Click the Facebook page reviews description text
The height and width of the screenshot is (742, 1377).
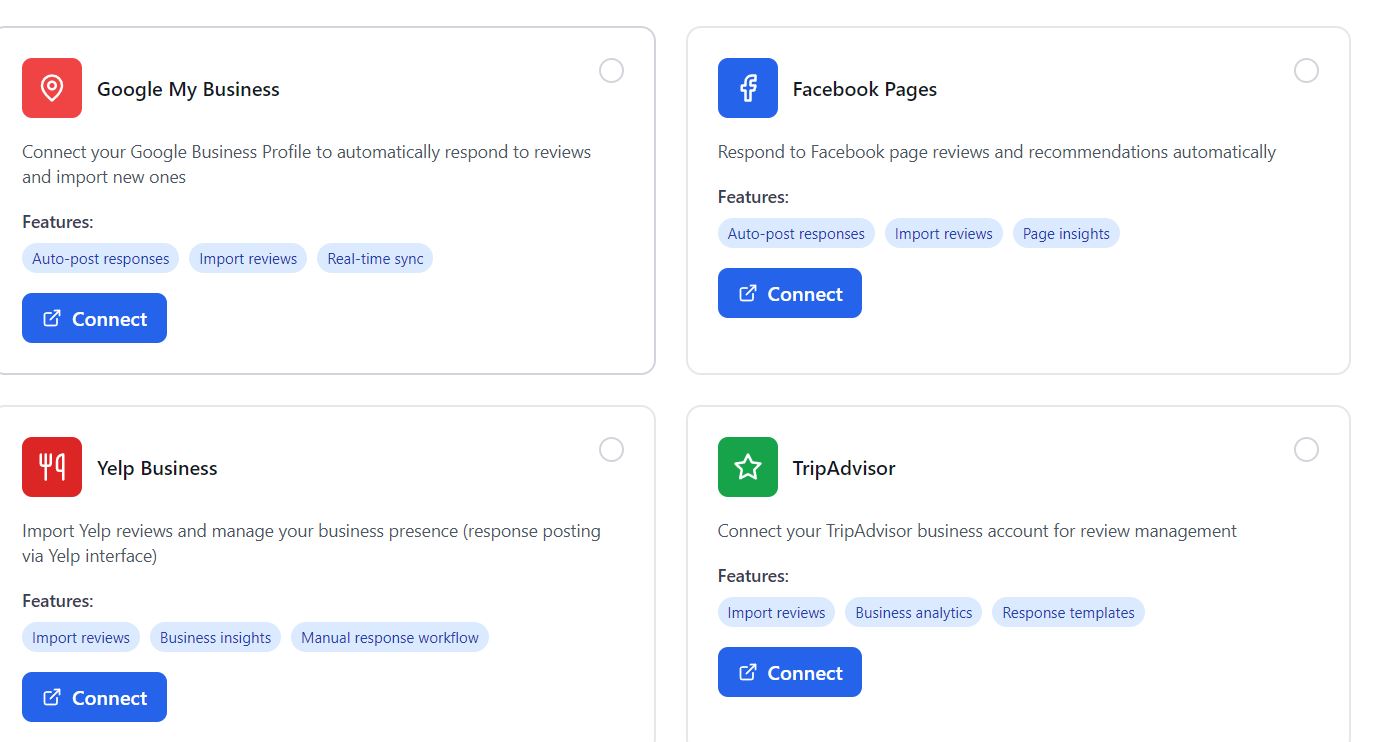pos(997,152)
